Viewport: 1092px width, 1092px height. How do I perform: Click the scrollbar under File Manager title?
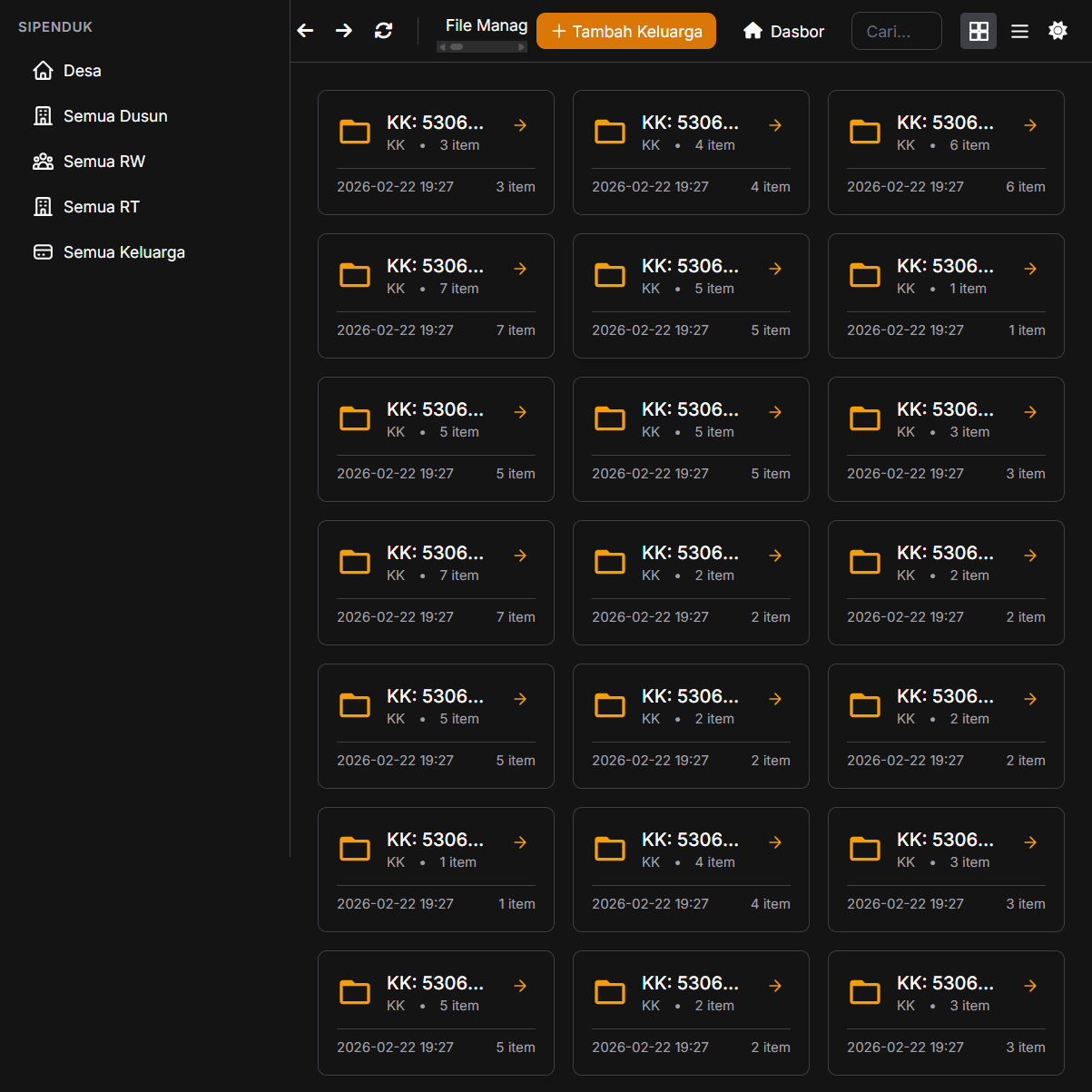click(481, 45)
